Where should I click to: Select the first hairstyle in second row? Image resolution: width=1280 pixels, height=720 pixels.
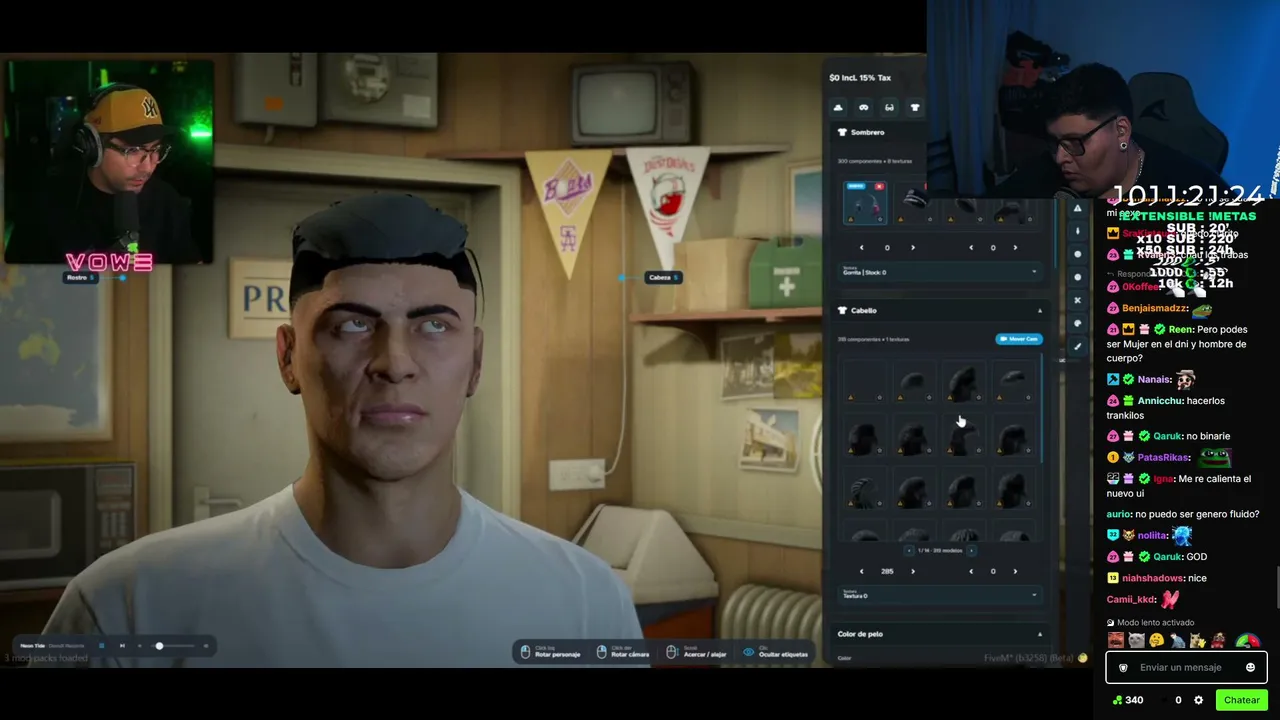(x=863, y=436)
